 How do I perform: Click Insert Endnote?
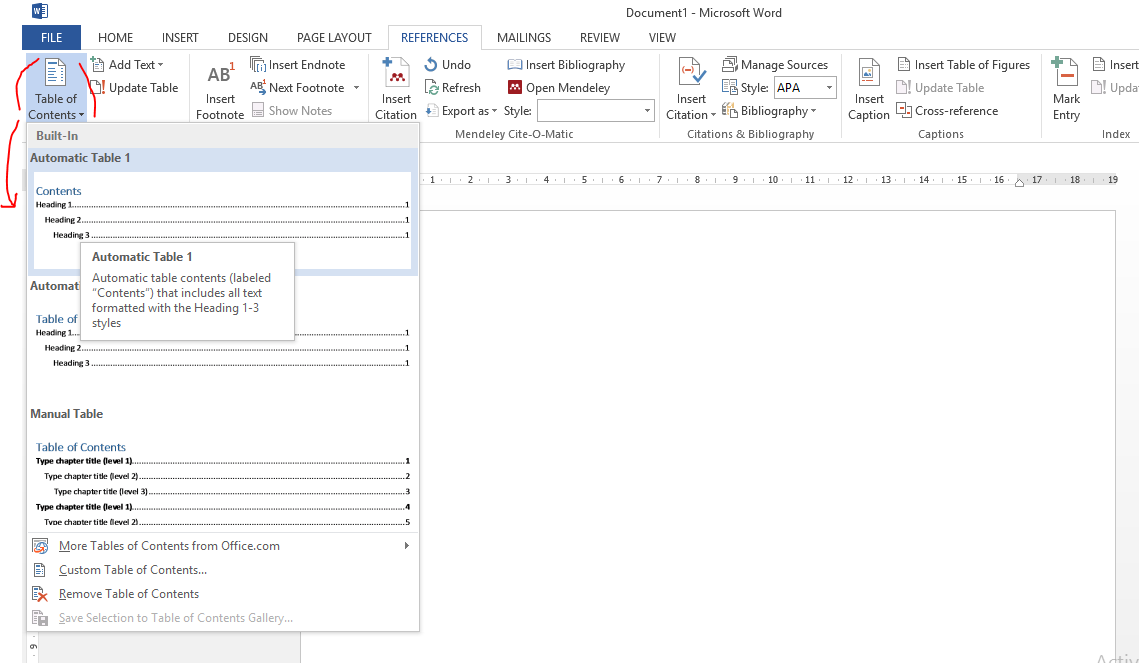[298, 65]
